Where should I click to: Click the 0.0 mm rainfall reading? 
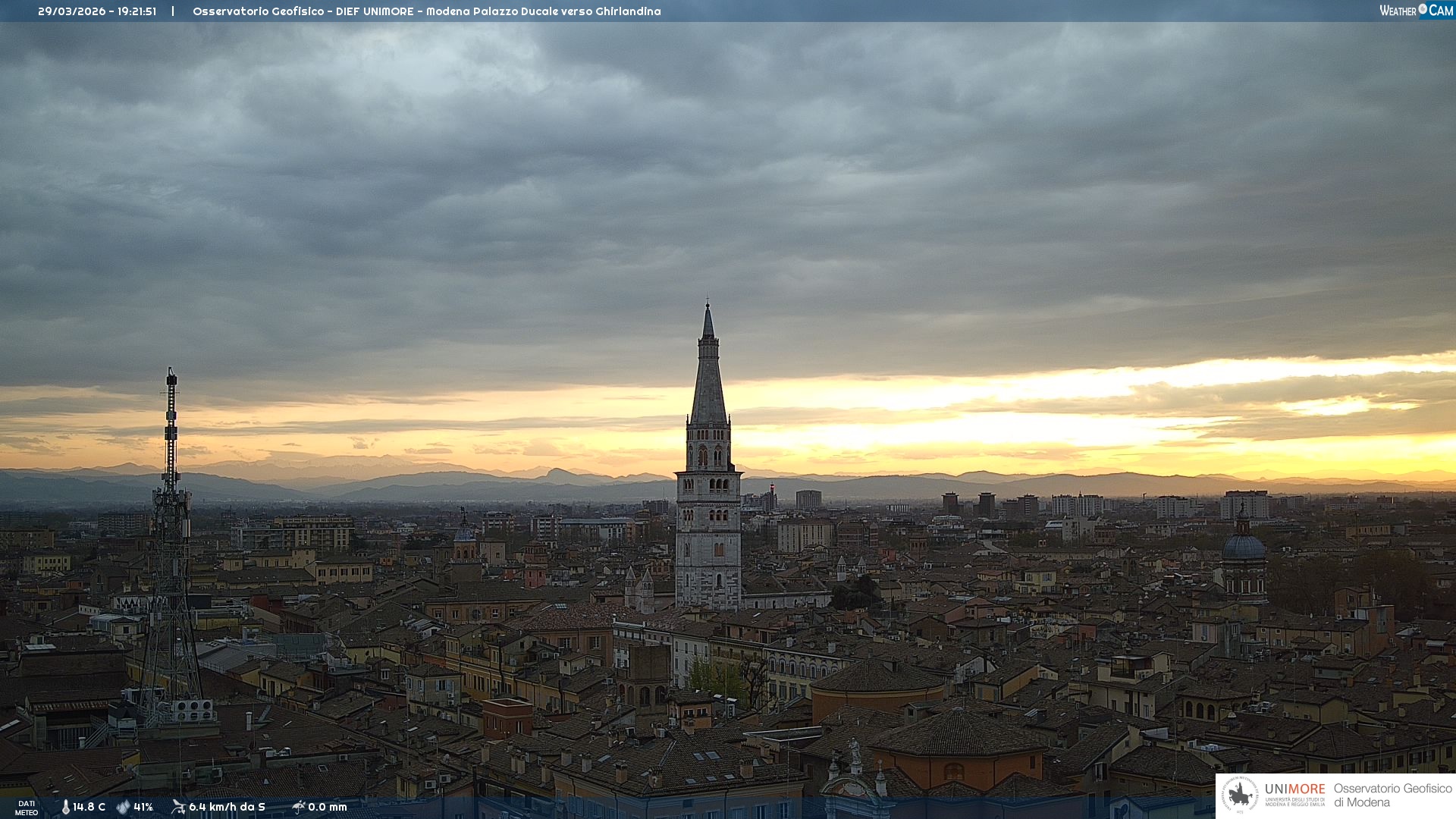pos(327,807)
